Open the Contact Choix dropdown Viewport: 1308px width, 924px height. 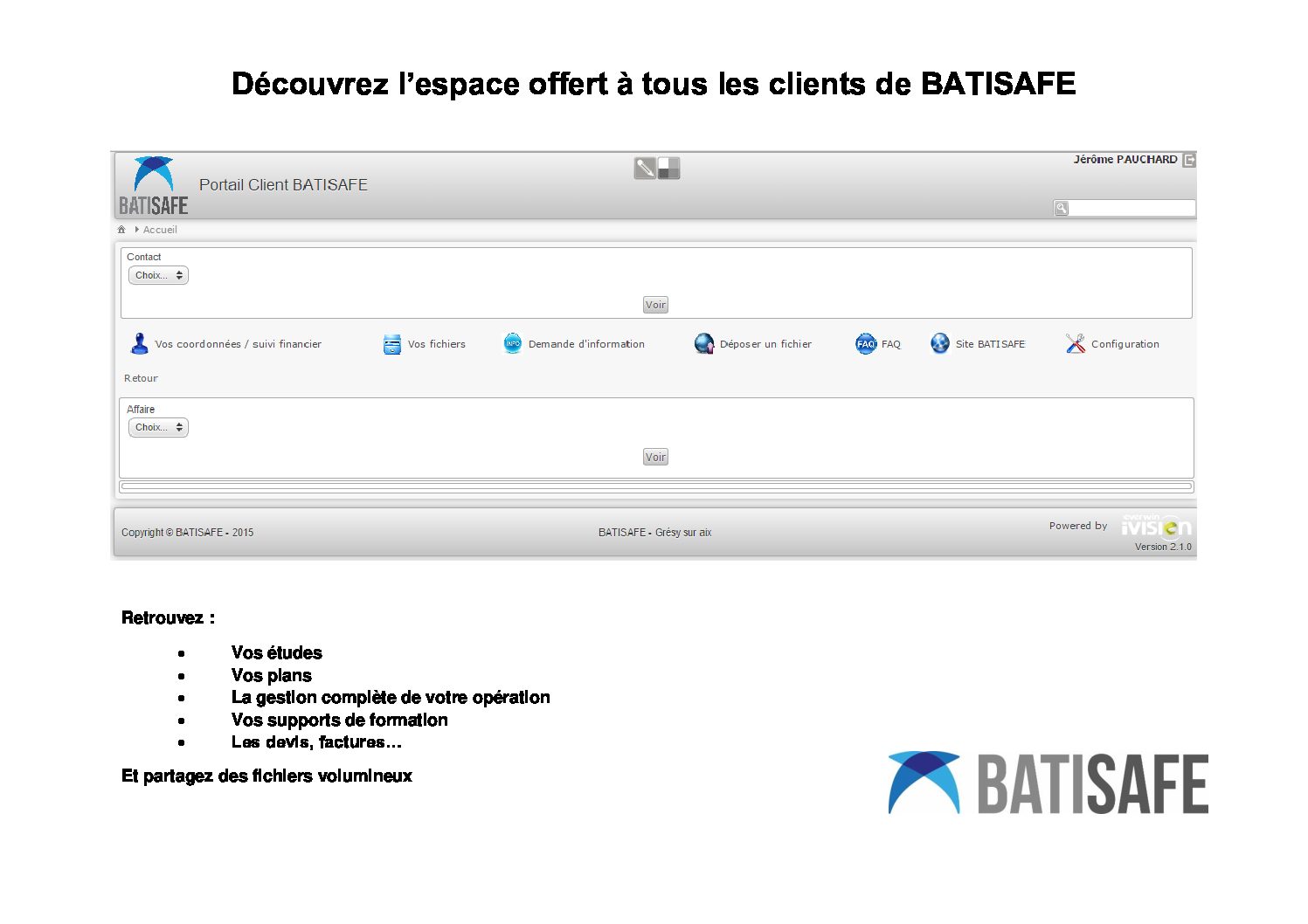coord(158,275)
